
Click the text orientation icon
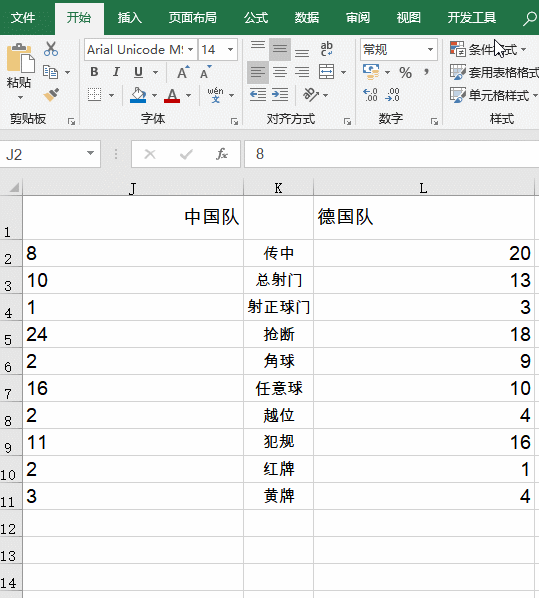311,95
